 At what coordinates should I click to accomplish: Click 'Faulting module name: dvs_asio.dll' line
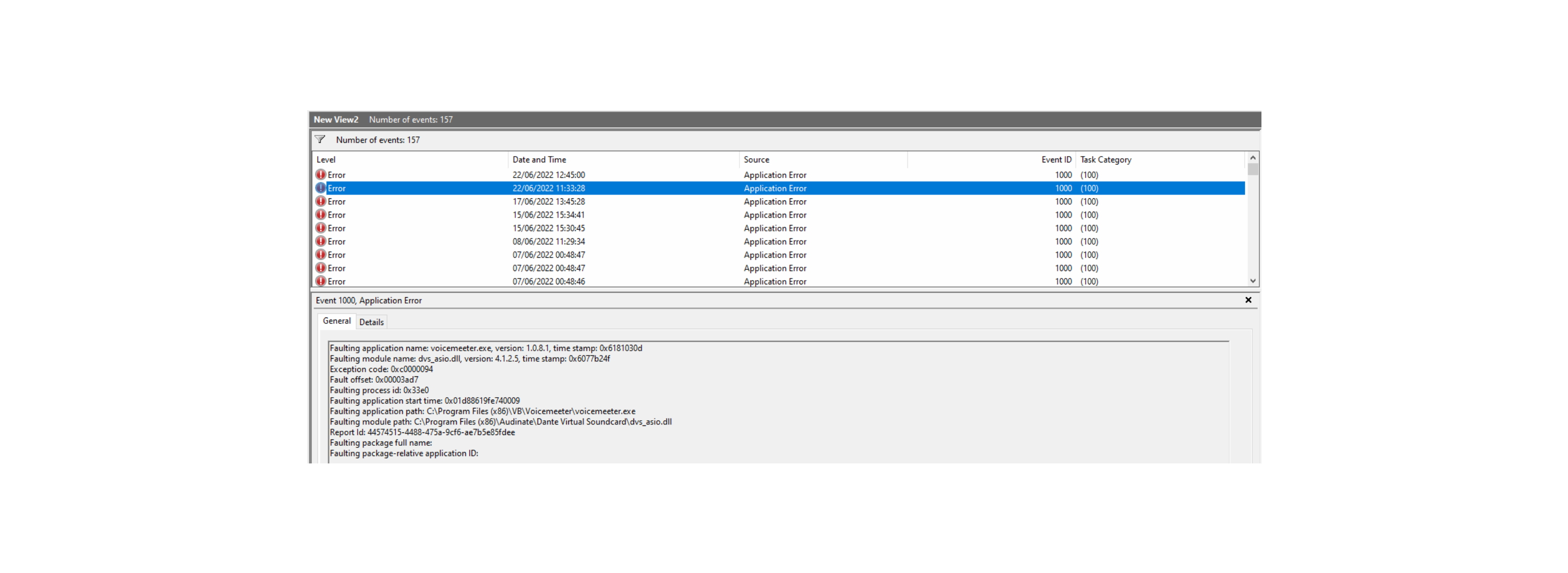470,359
